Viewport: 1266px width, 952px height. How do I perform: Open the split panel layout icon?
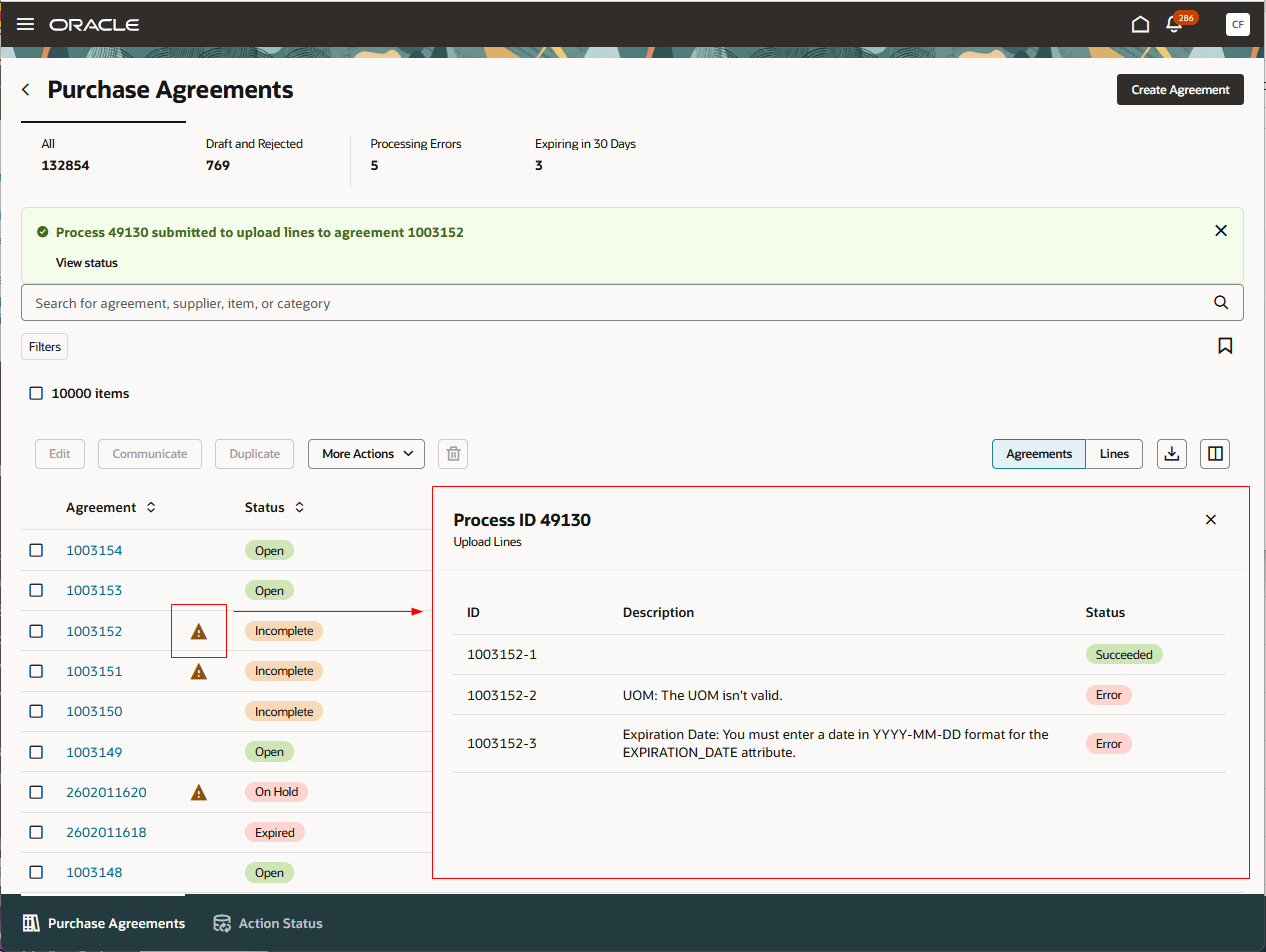click(1214, 453)
